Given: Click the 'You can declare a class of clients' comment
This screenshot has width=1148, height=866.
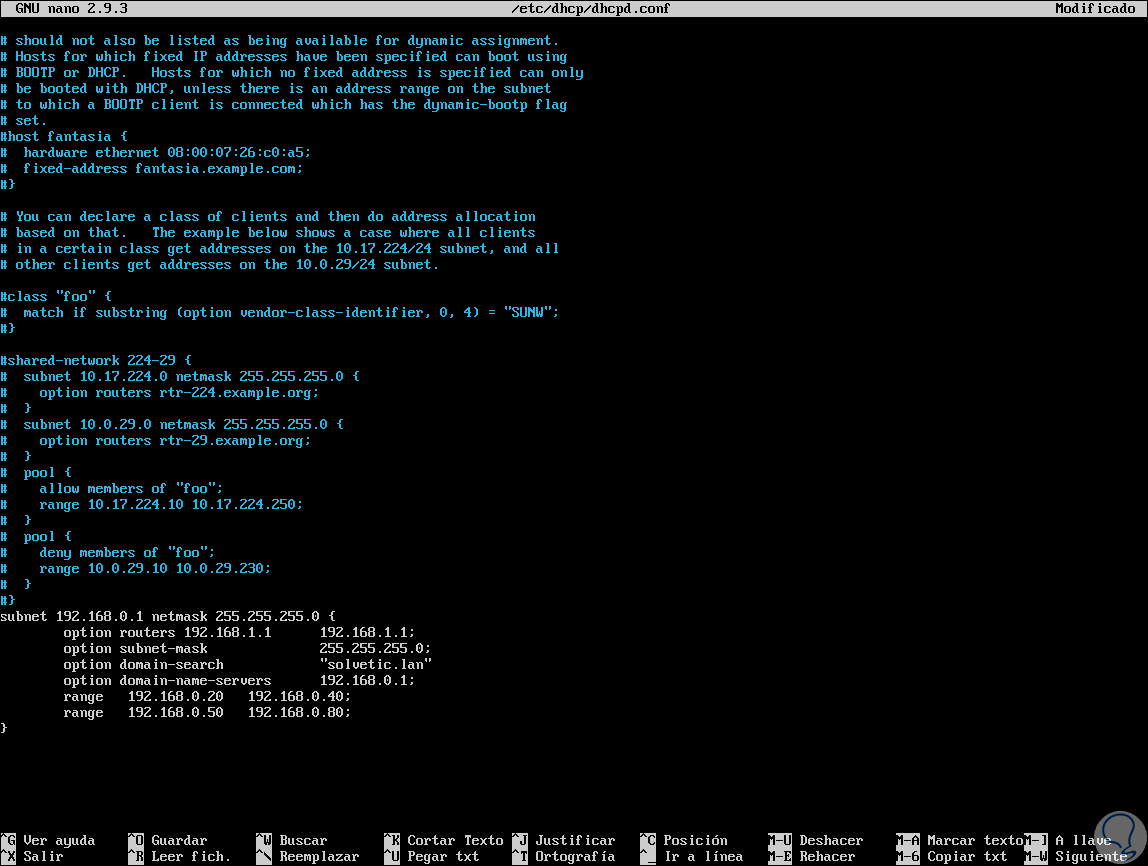Looking at the screenshot, I should click(x=268, y=217).
